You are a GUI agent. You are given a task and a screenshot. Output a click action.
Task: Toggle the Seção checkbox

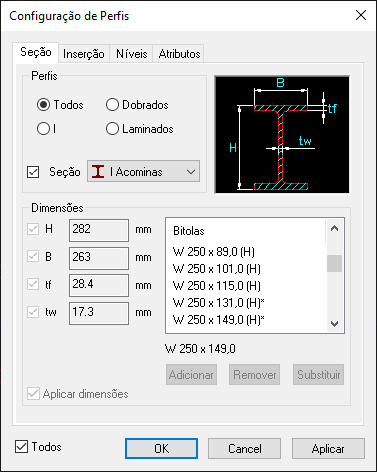33,172
